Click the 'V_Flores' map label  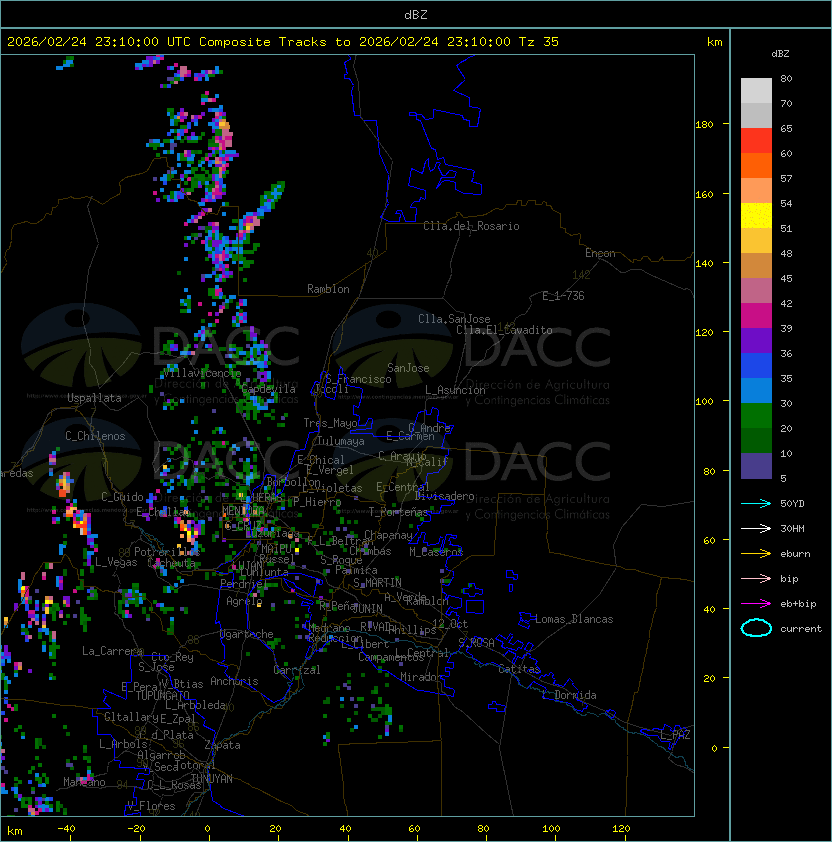pos(151,806)
